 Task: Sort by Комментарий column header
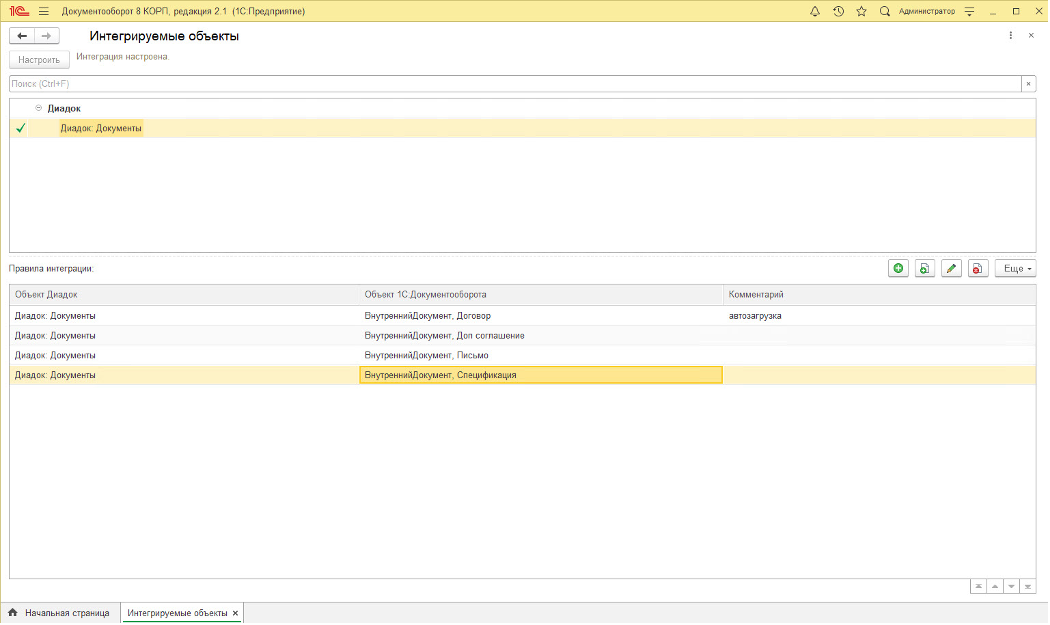point(880,295)
